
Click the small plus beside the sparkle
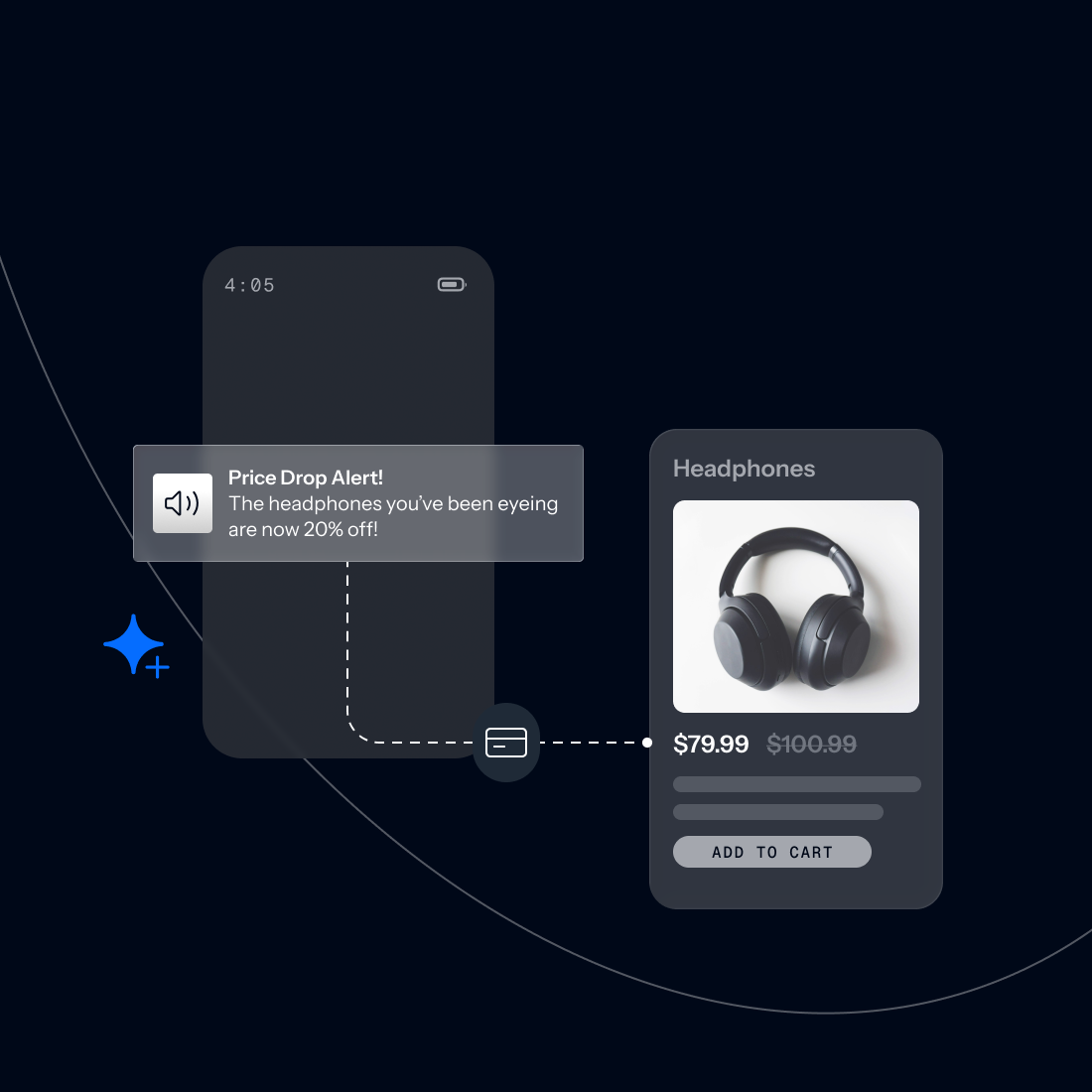pyautogui.click(x=158, y=668)
